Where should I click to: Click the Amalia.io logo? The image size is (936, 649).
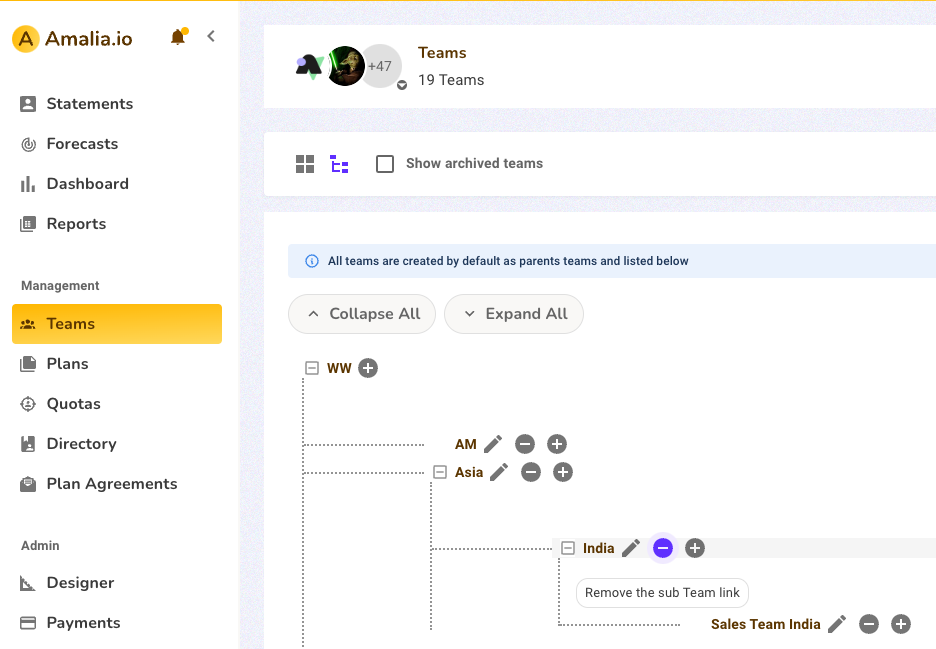pyautogui.click(x=72, y=39)
